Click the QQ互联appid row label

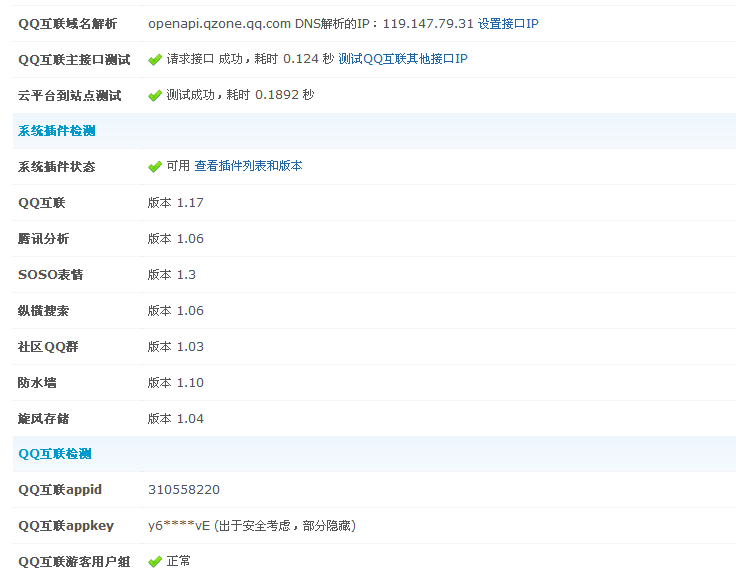pyautogui.click(x=60, y=490)
